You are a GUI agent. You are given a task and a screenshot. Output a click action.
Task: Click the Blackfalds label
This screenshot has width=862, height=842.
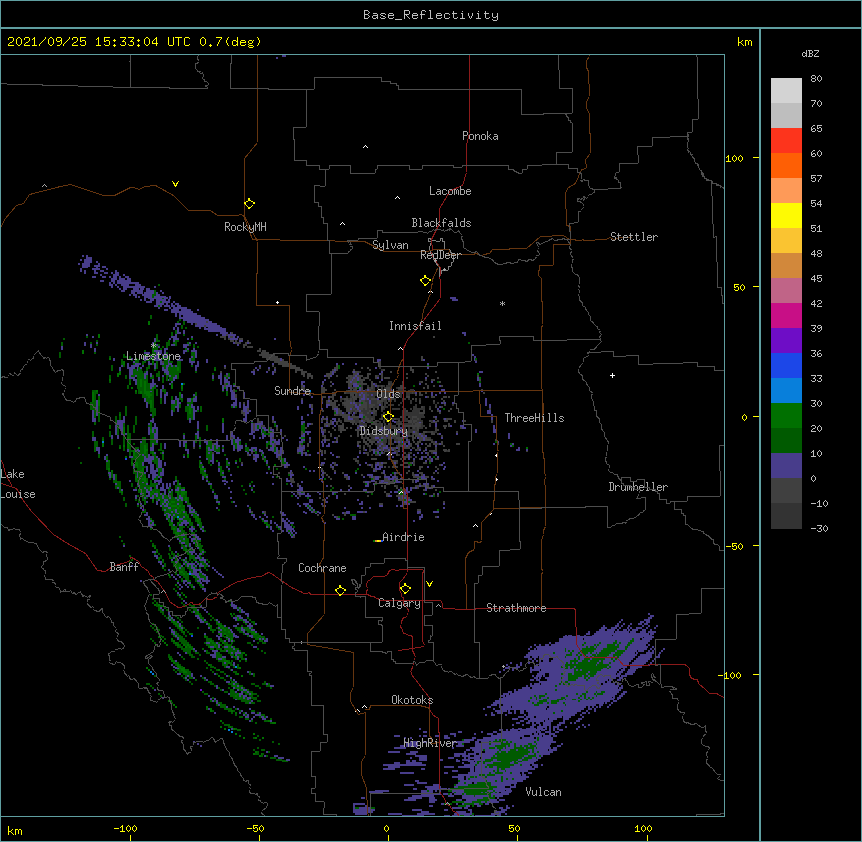point(441,223)
